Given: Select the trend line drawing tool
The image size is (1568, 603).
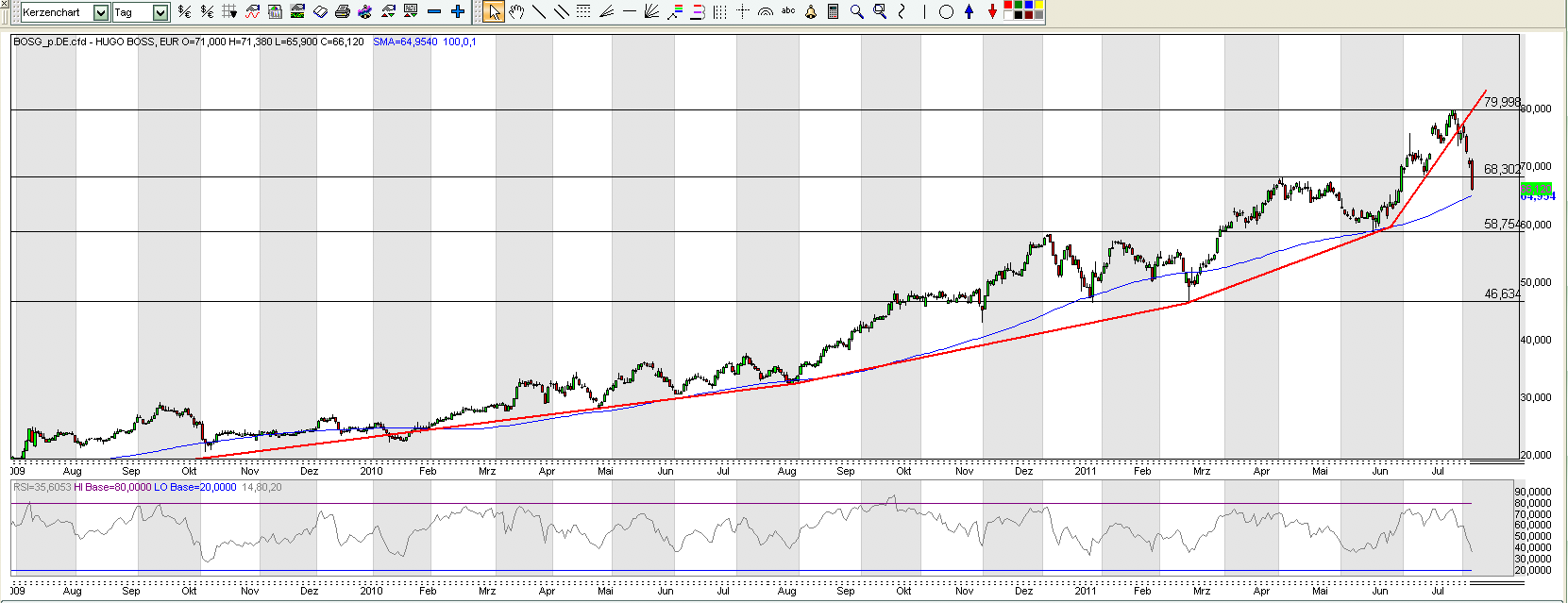Looking at the screenshot, I should coord(539,11).
